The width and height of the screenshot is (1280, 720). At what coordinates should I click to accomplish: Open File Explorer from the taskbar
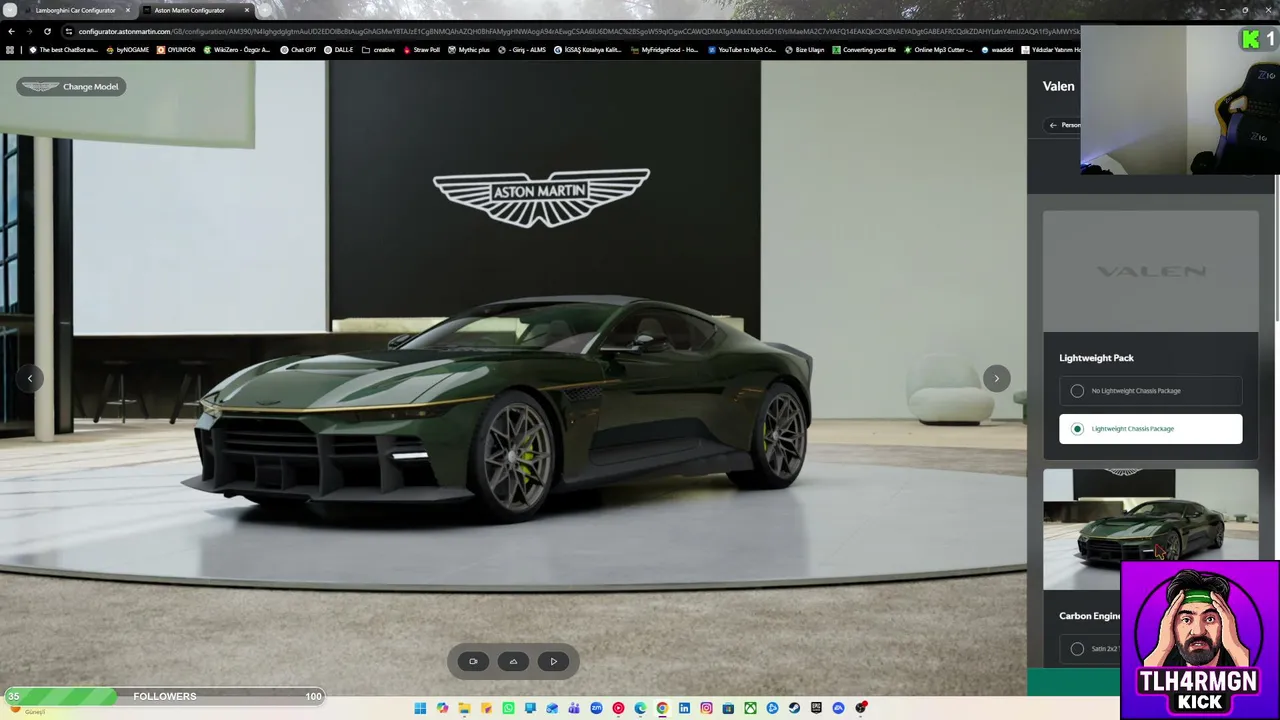[464, 708]
